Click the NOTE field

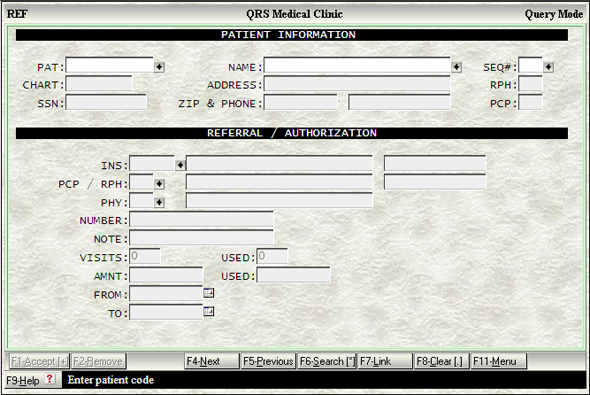pyautogui.click(x=201, y=238)
